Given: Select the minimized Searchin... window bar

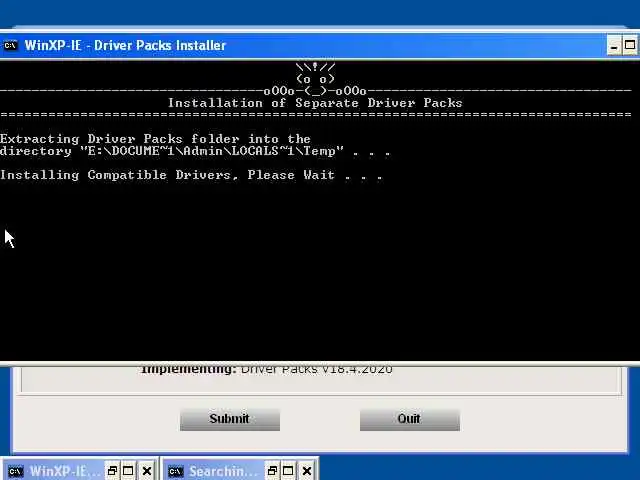Looking at the screenshot, I should point(240,471).
